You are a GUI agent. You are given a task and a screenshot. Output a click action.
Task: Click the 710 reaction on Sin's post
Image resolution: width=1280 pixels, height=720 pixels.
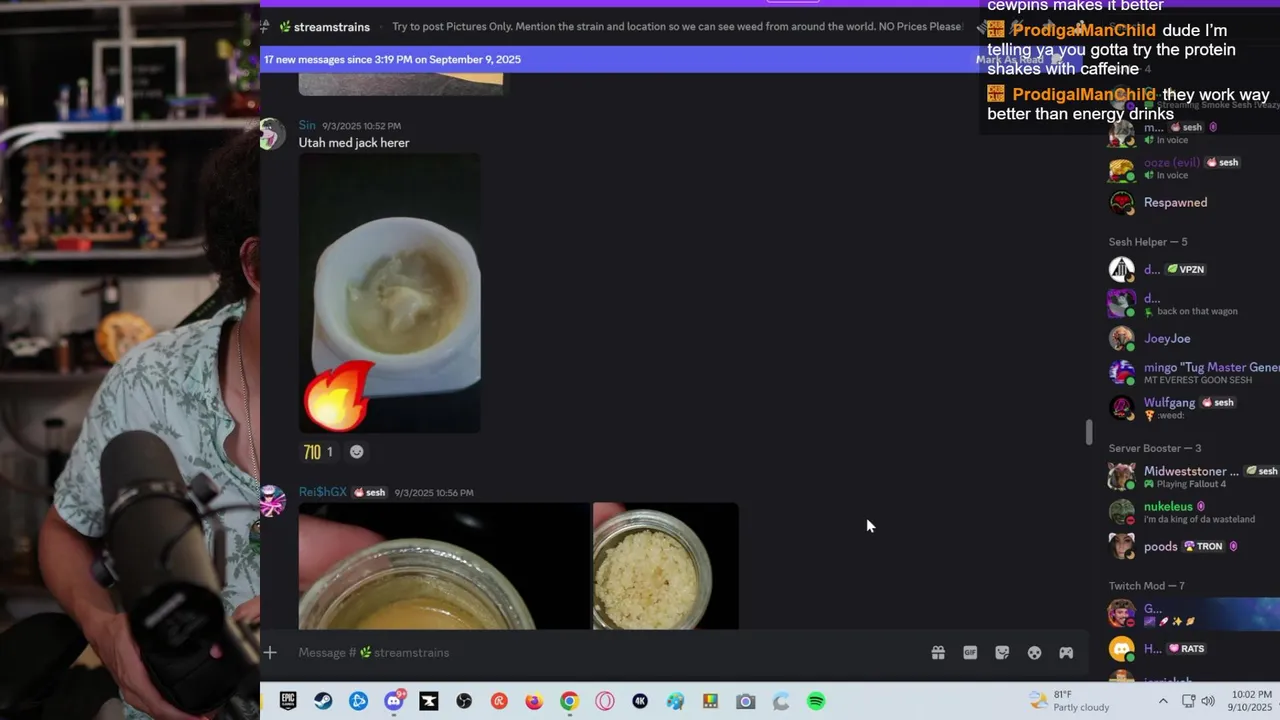coord(318,452)
